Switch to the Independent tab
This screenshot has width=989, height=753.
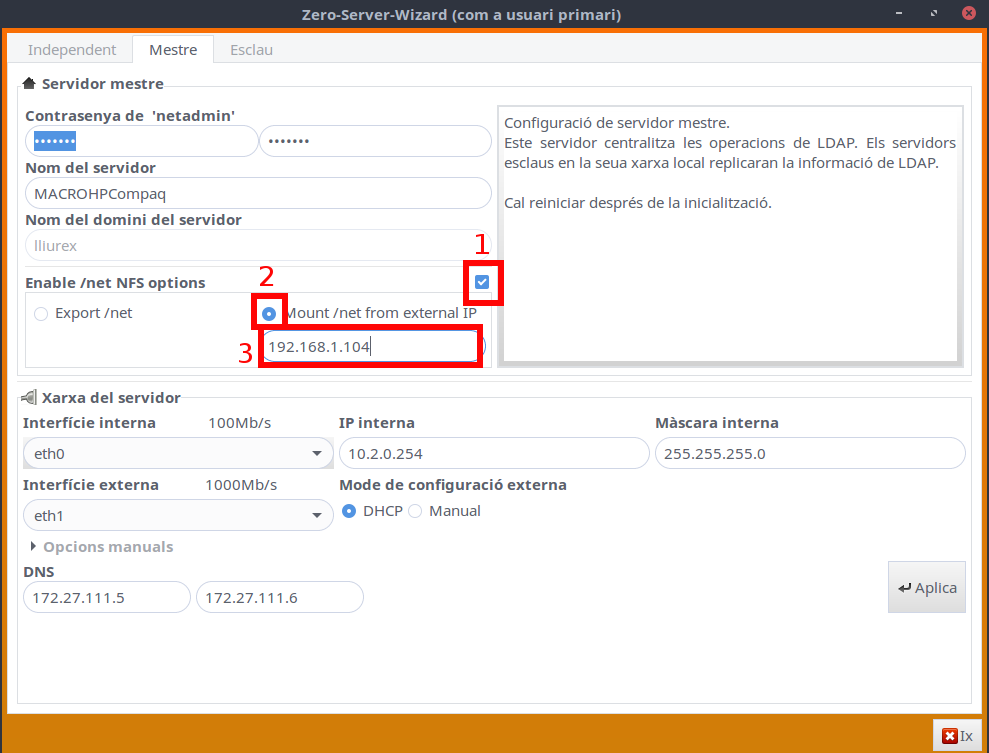[x=71, y=50]
